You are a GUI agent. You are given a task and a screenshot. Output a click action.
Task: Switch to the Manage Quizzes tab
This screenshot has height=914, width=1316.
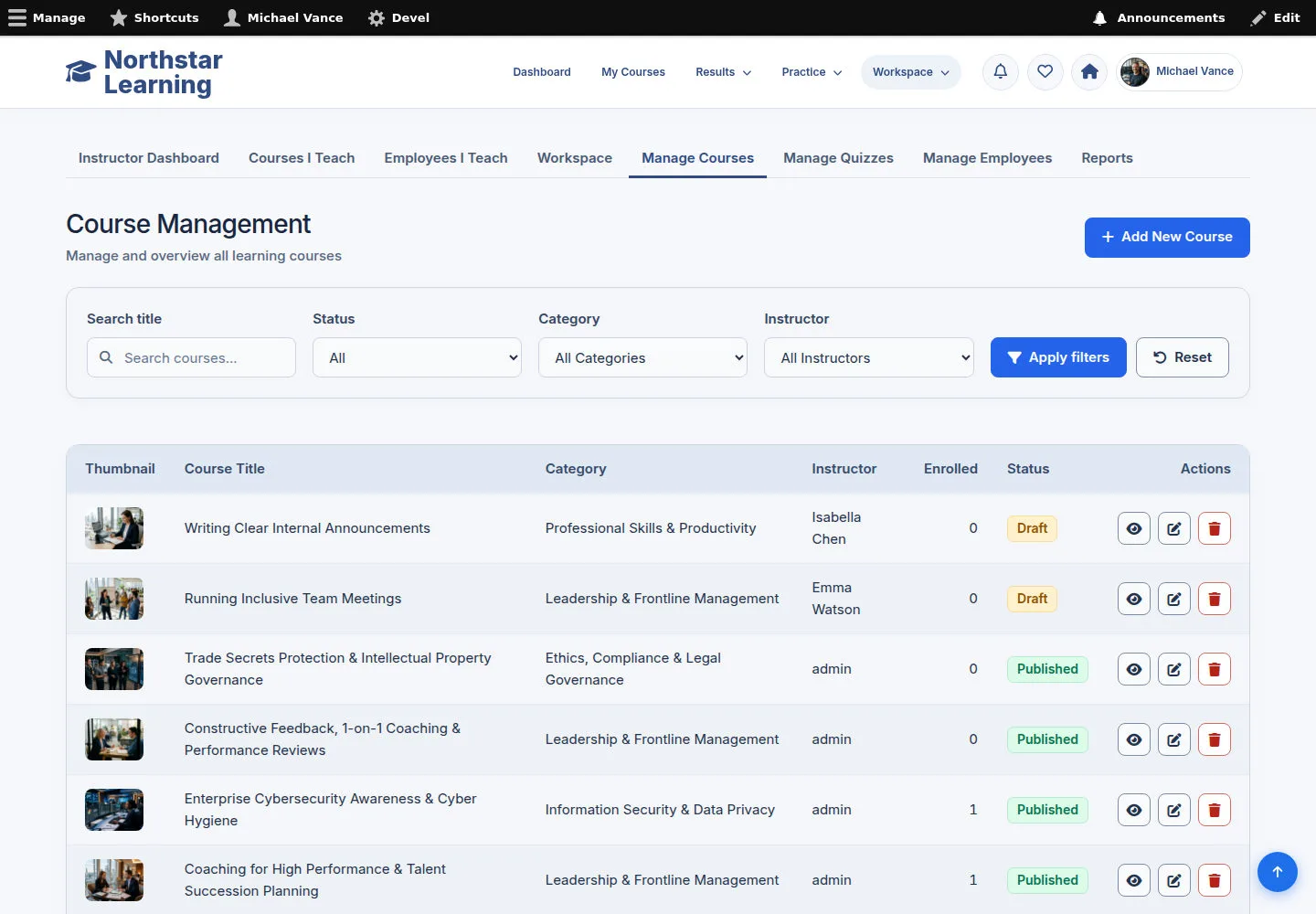838,158
